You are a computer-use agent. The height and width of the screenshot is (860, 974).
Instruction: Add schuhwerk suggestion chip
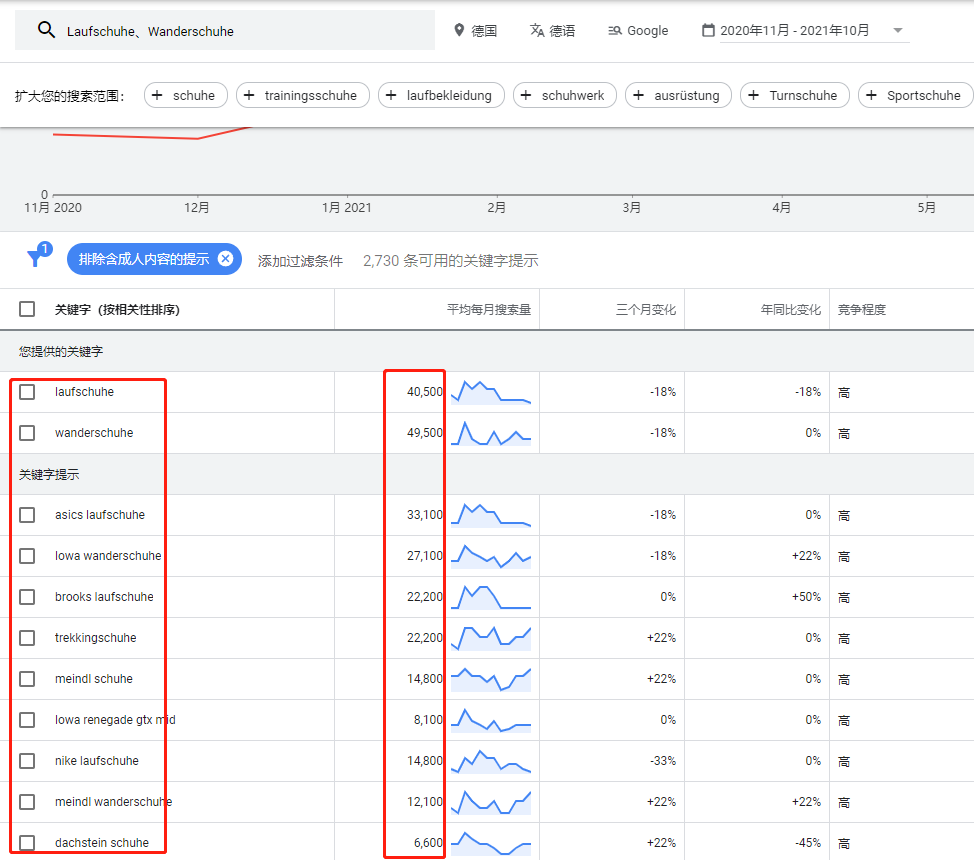point(565,95)
